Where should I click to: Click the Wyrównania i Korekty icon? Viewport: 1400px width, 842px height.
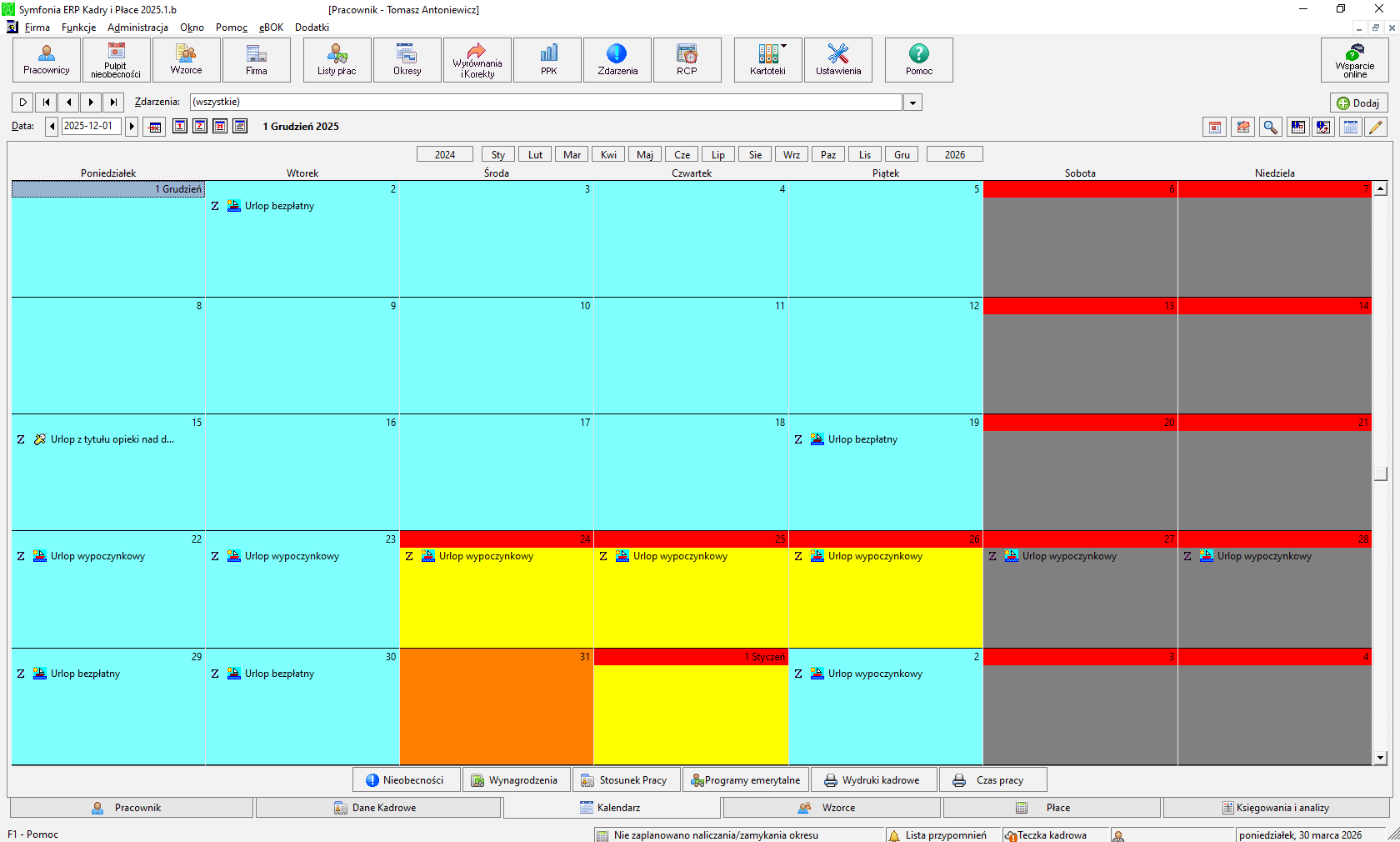click(477, 60)
